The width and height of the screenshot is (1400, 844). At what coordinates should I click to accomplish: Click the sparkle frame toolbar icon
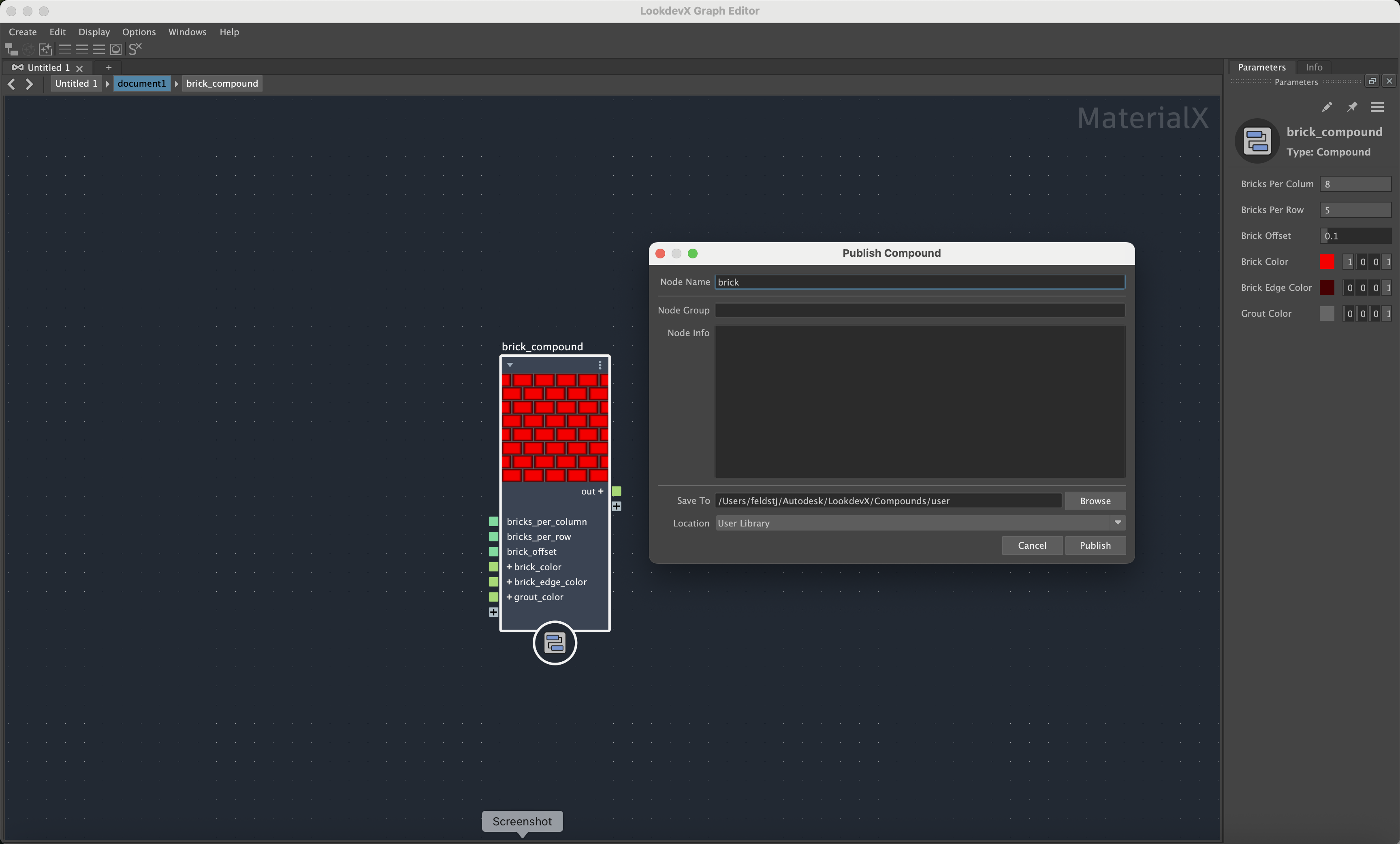click(45, 49)
